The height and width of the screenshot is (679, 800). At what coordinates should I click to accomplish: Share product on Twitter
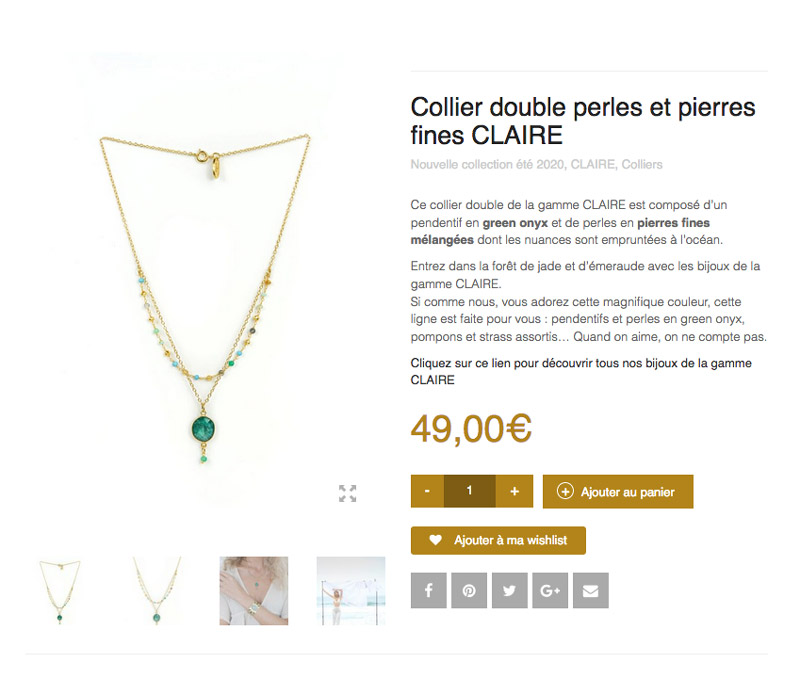pyautogui.click(x=509, y=590)
